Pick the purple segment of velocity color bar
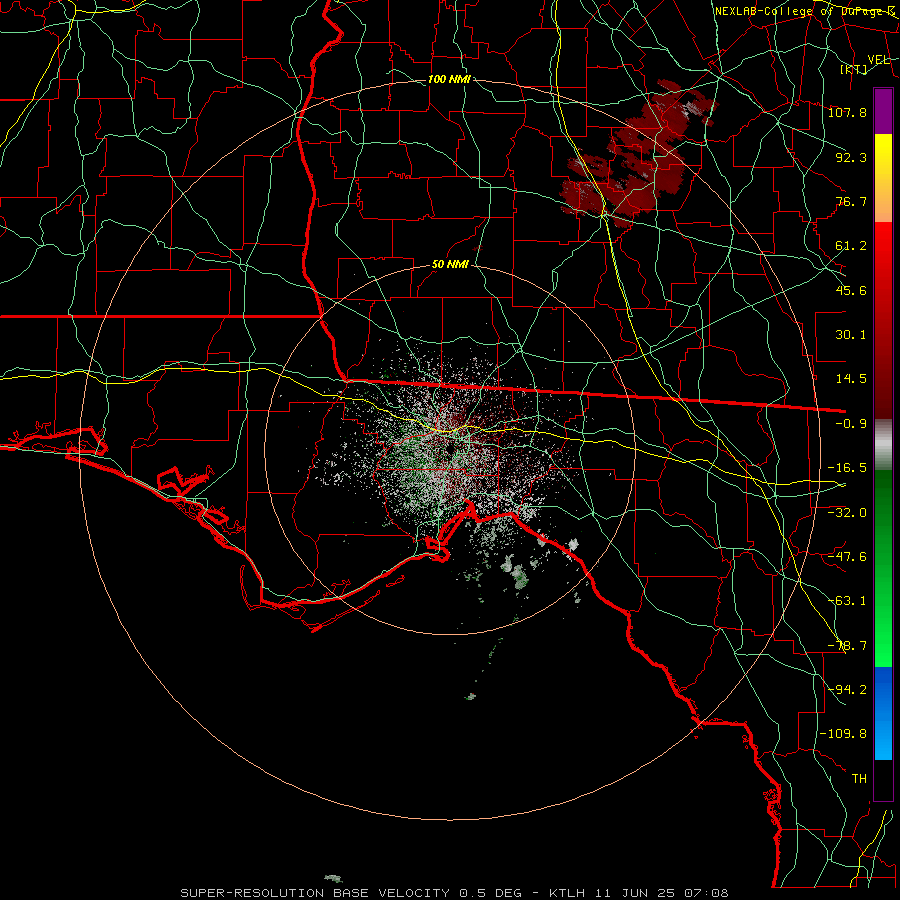The height and width of the screenshot is (900, 900). [883, 111]
